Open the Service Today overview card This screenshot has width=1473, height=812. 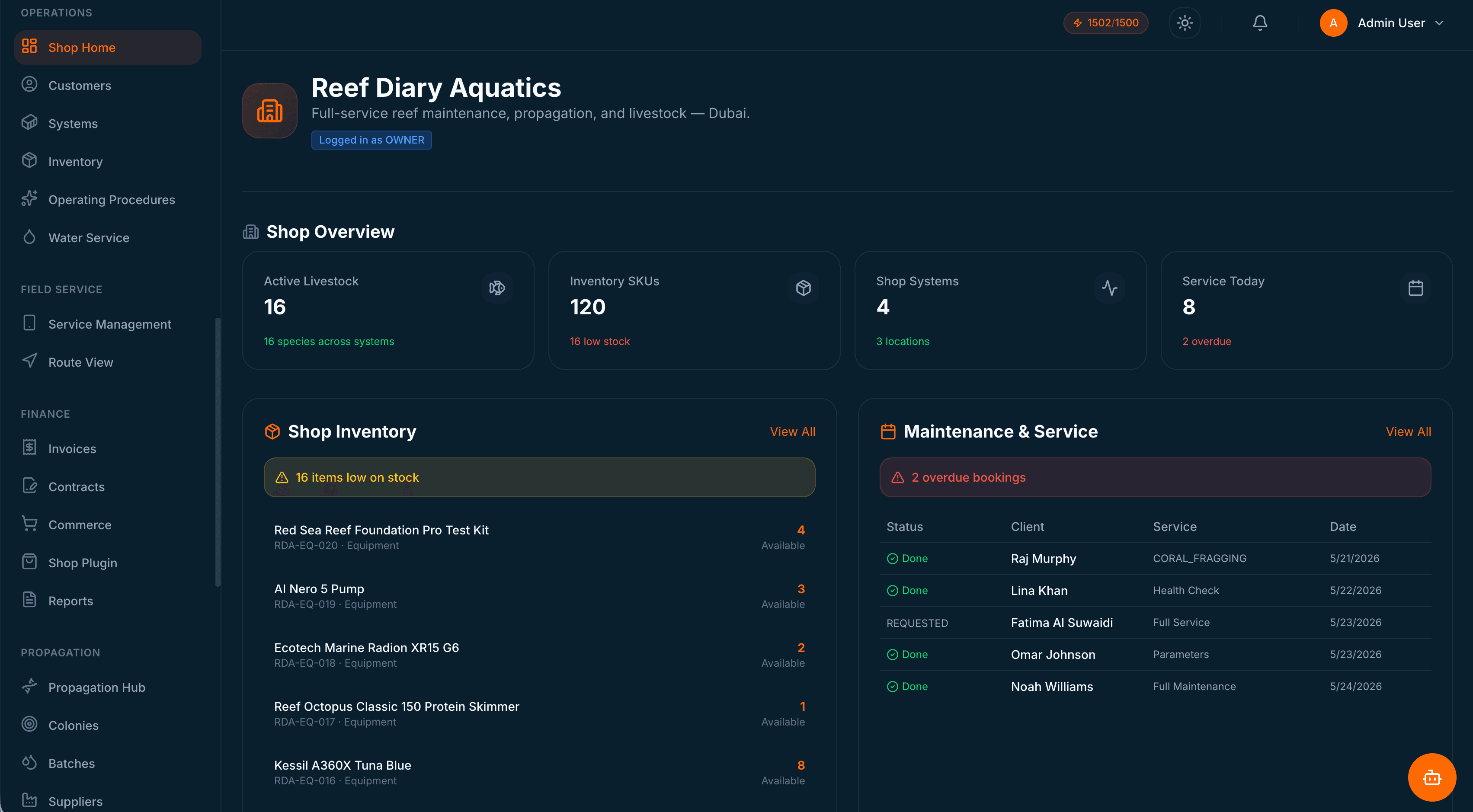pos(1306,310)
